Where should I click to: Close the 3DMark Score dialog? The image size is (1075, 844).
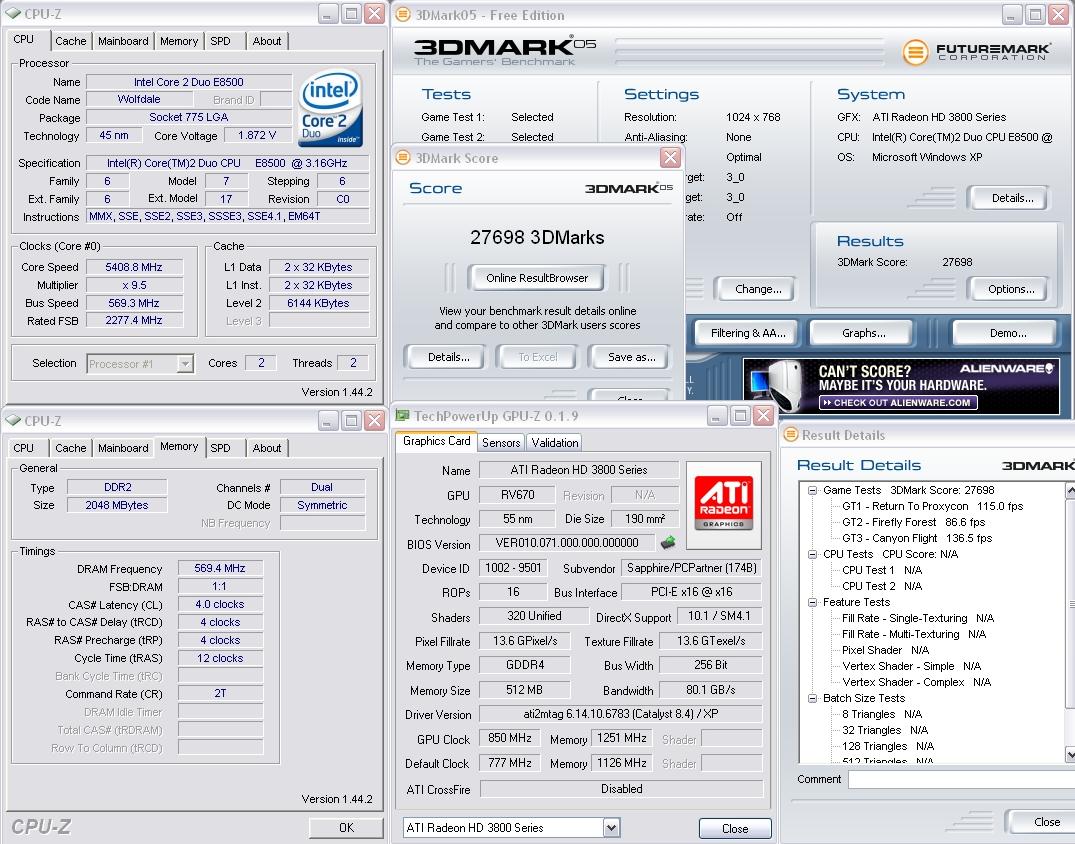tap(670, 158)
